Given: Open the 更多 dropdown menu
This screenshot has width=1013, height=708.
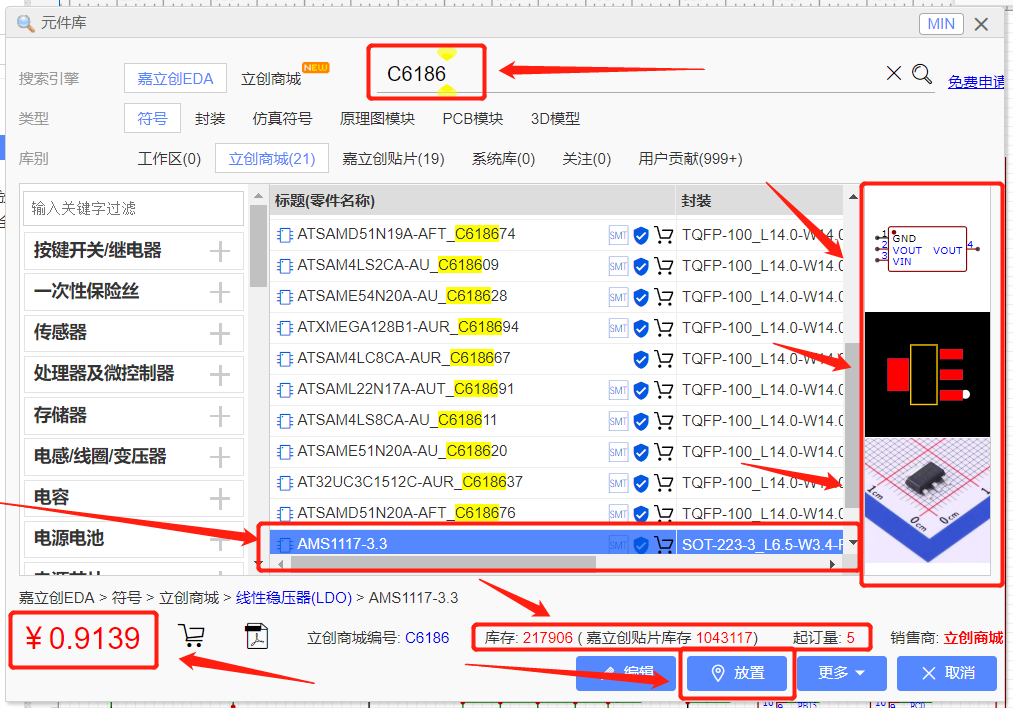Looking at the screenshot, I should [x=841, y=673].
